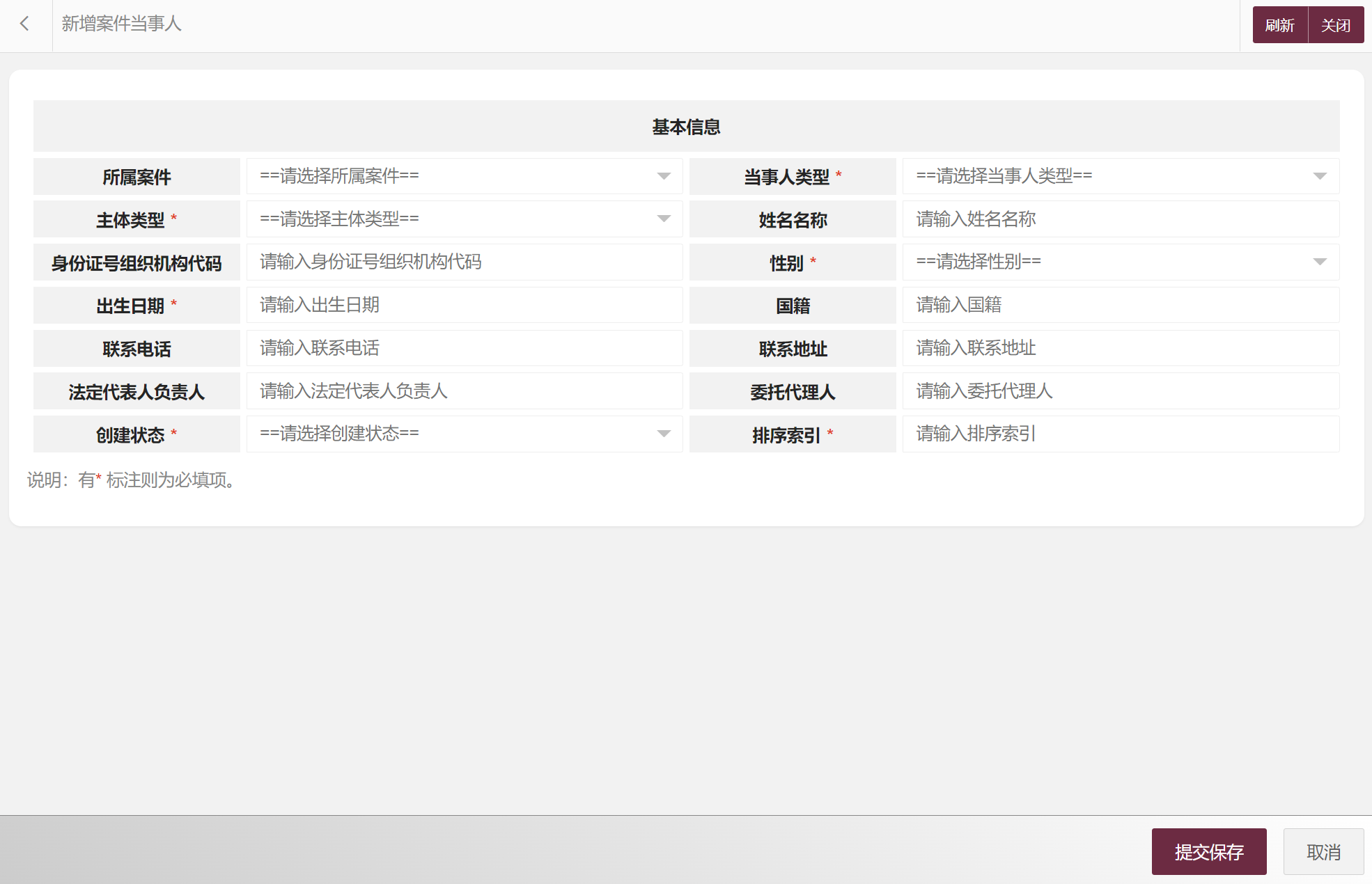Open the 创建状态 dropdown
The width and height of the screenshot is (1372, 884).
pos(464,434)
